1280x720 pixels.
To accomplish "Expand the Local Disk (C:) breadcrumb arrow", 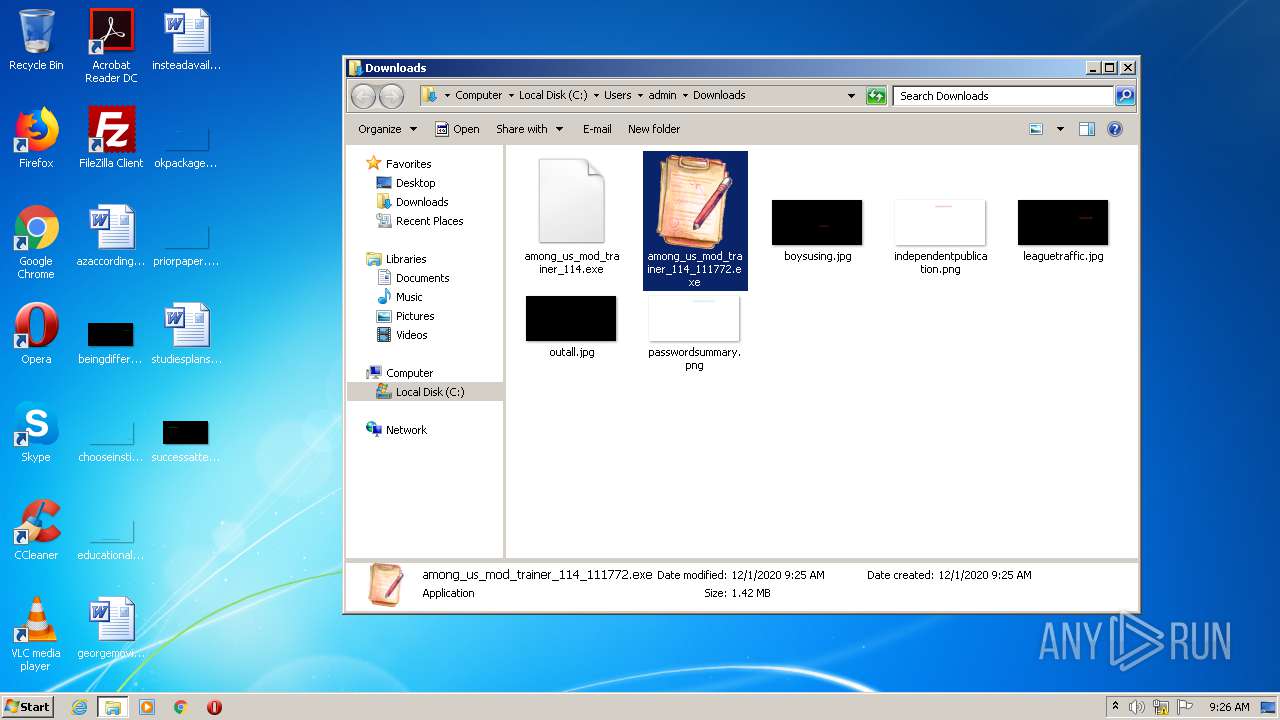I will tap(596, 96).
